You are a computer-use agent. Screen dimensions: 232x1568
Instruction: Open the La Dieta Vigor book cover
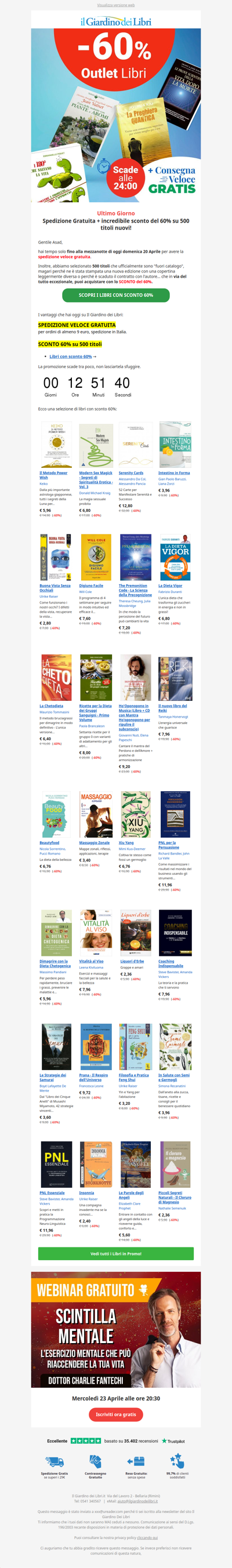(x=175, y=557)
